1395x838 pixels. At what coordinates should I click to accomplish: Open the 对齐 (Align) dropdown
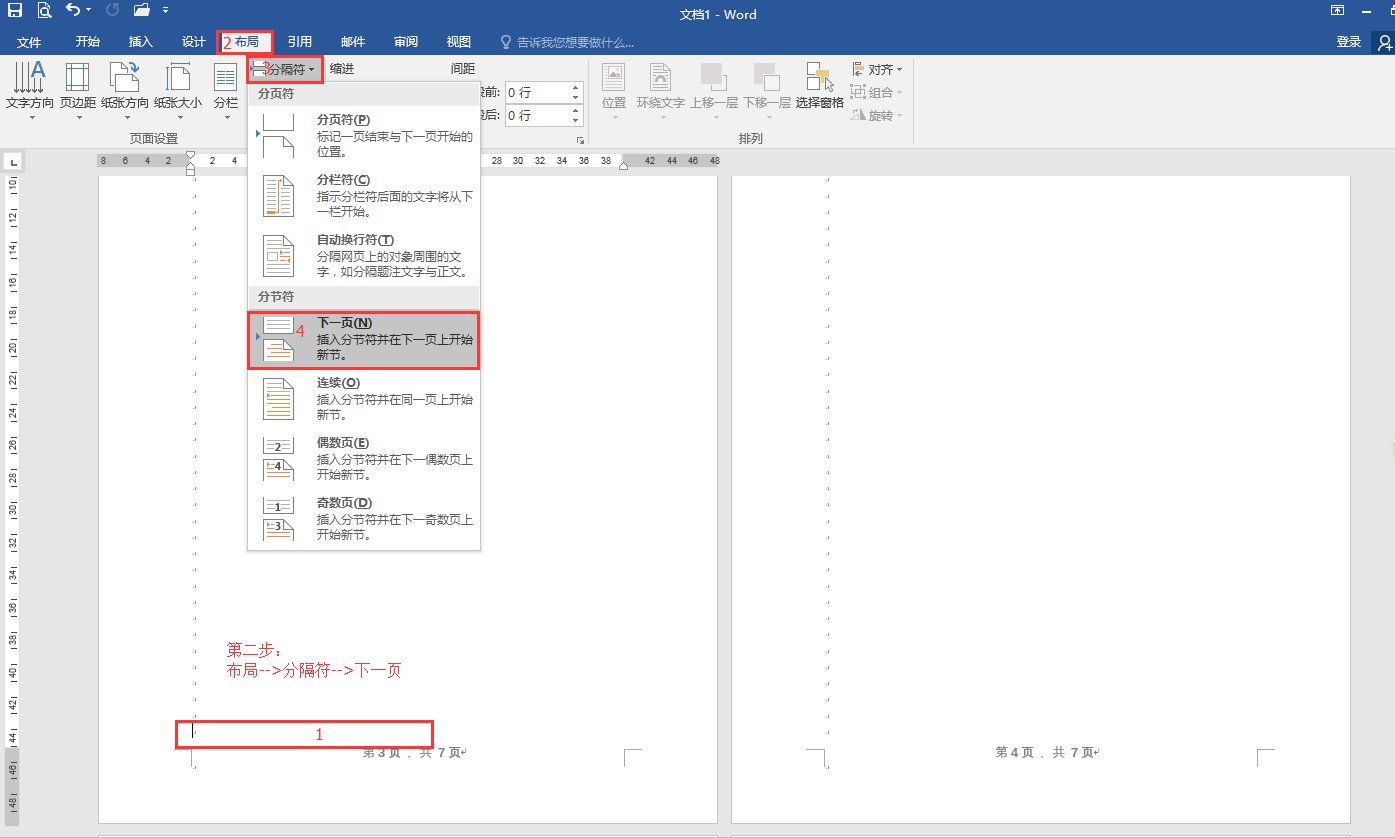[x=877, y=68]
